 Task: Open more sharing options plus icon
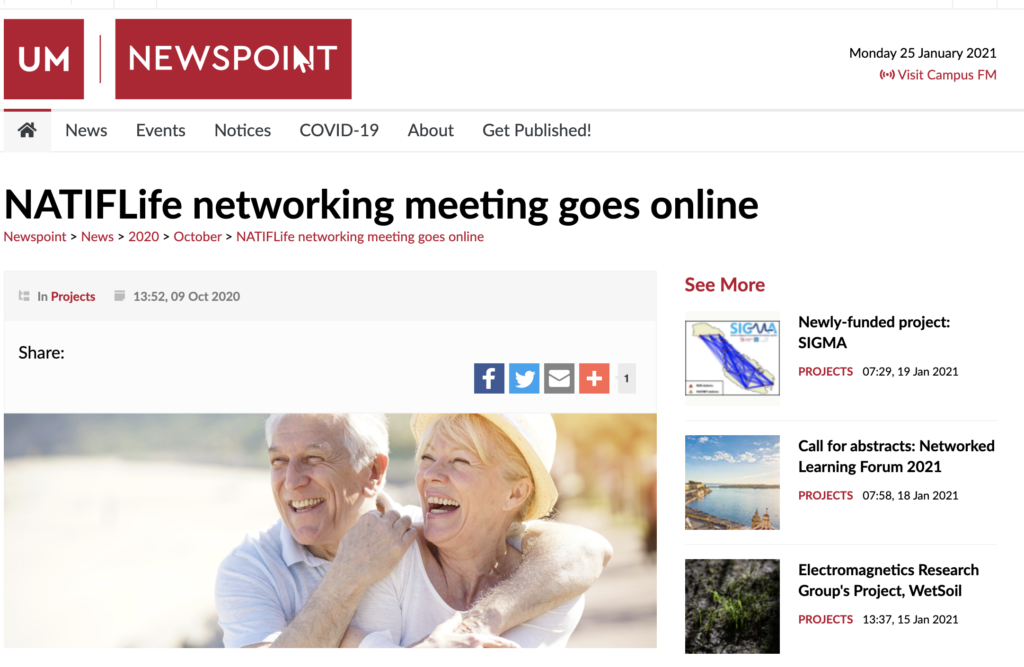coord(594,378)
